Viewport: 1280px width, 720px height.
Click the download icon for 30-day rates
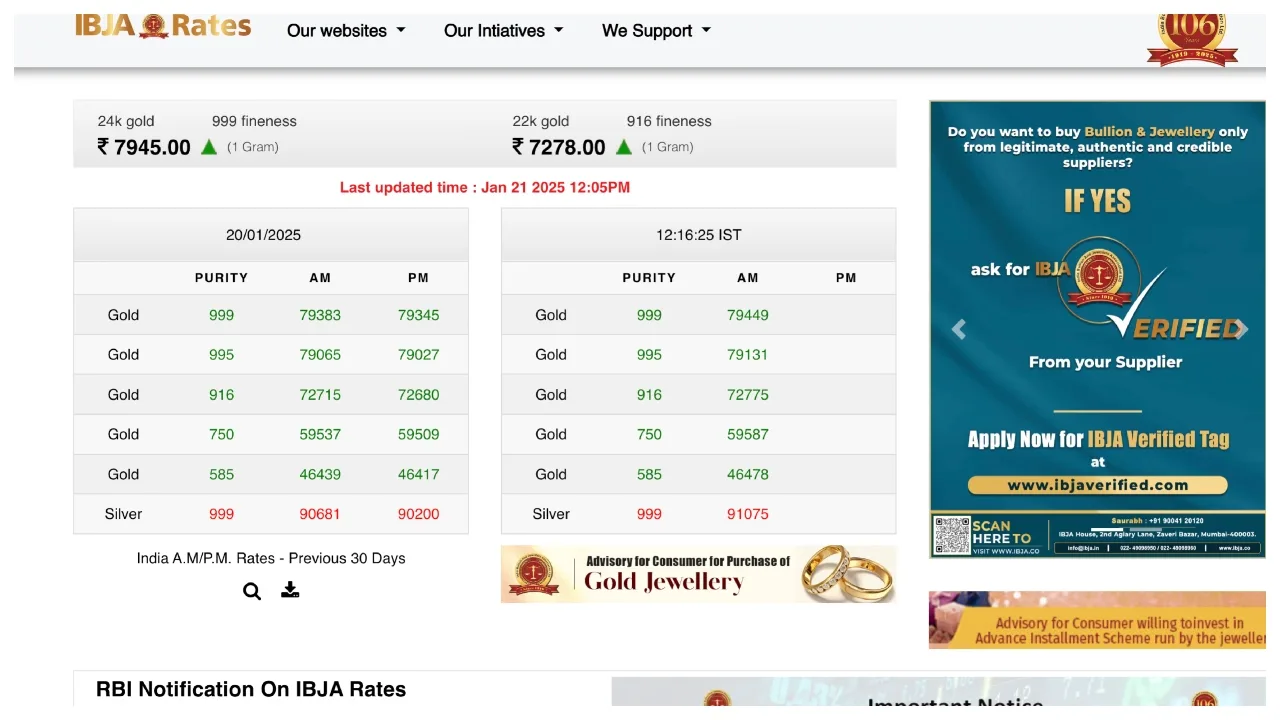pos(290,590)
